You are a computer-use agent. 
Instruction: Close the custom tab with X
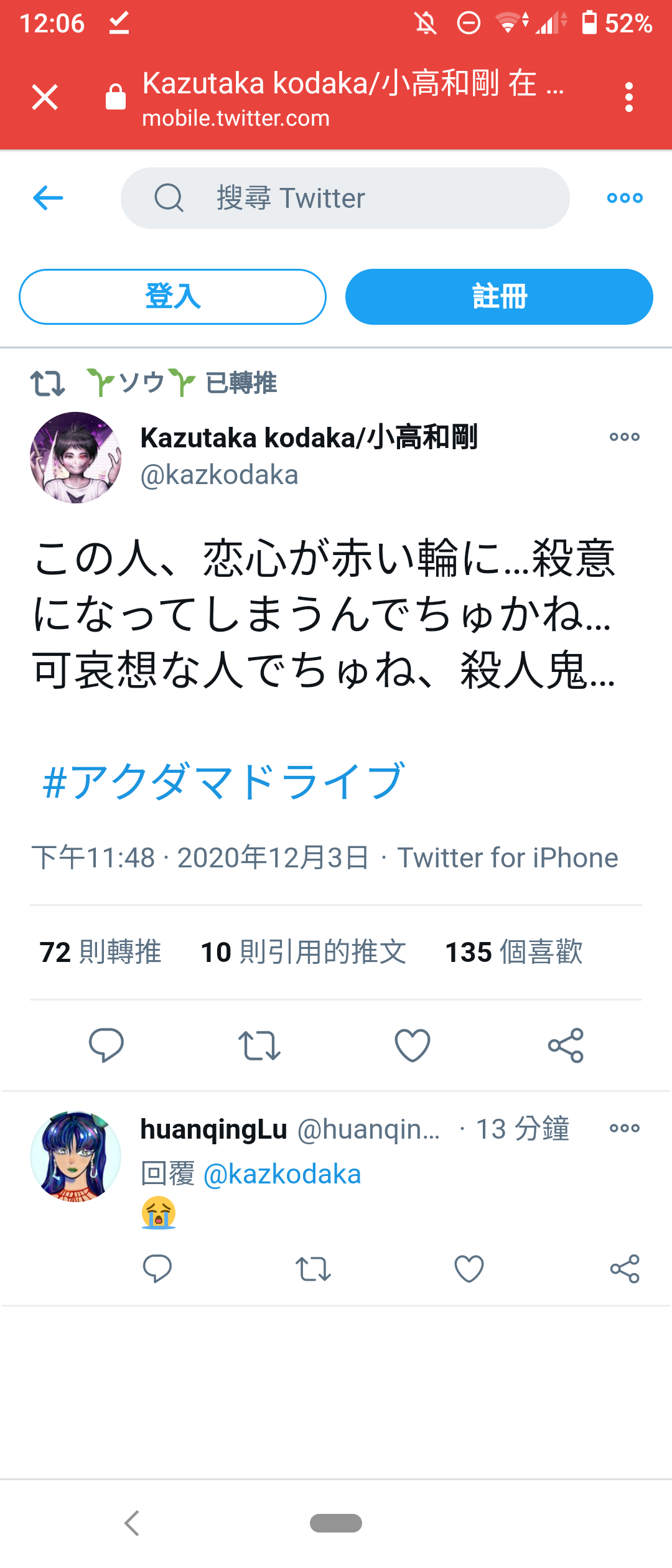45,98
